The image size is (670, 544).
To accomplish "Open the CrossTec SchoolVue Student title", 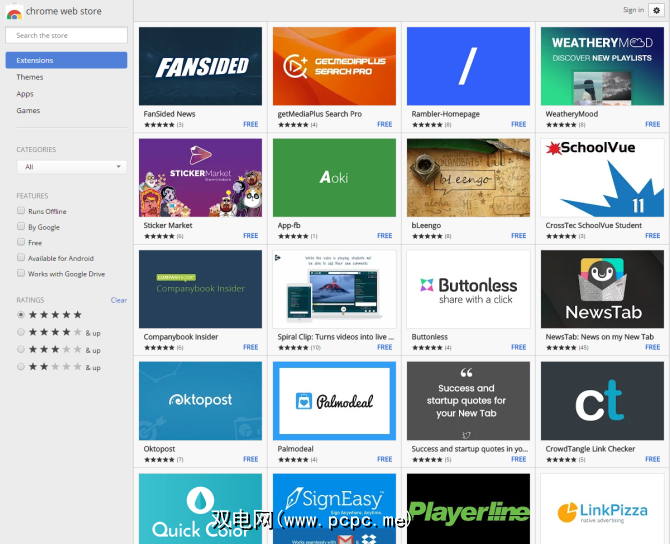I will [594, 225].
